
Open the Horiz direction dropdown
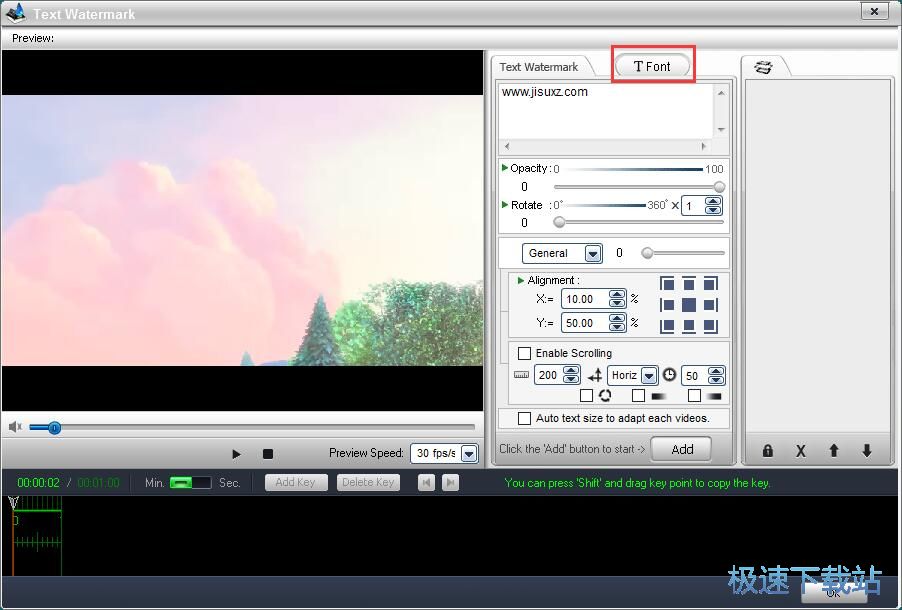point(649,376)
